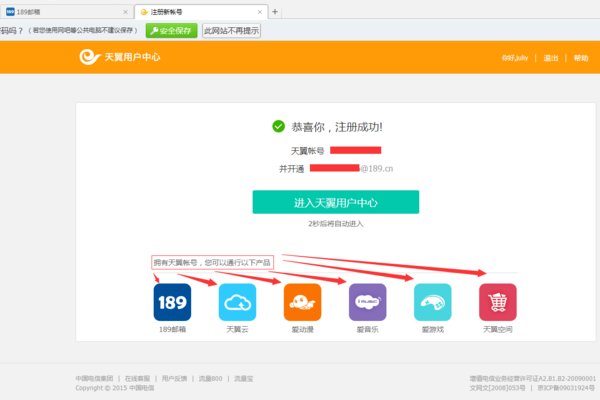Click the 189邮箱 tab favicon
Viewport: 600px width, 400px height.
[x=10, y=12]
